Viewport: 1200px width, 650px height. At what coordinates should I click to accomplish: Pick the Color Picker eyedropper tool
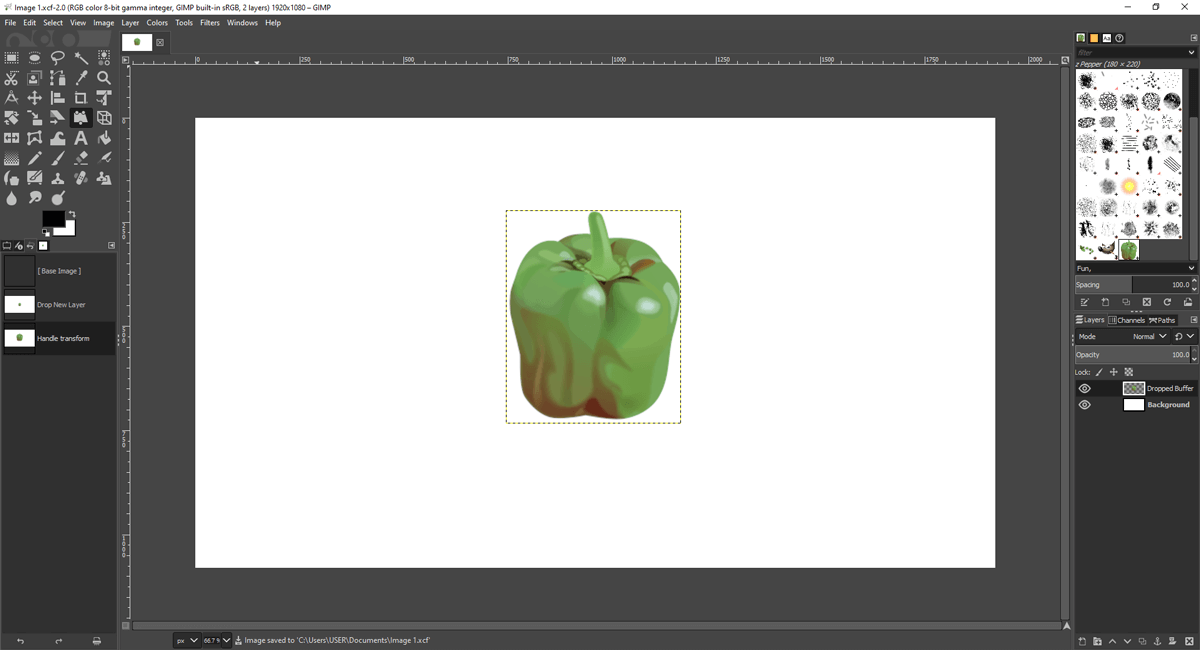81,78
